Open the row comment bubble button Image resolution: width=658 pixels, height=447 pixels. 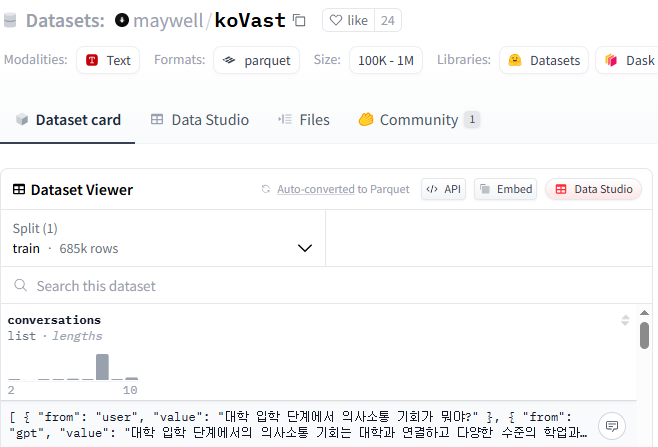612,426
